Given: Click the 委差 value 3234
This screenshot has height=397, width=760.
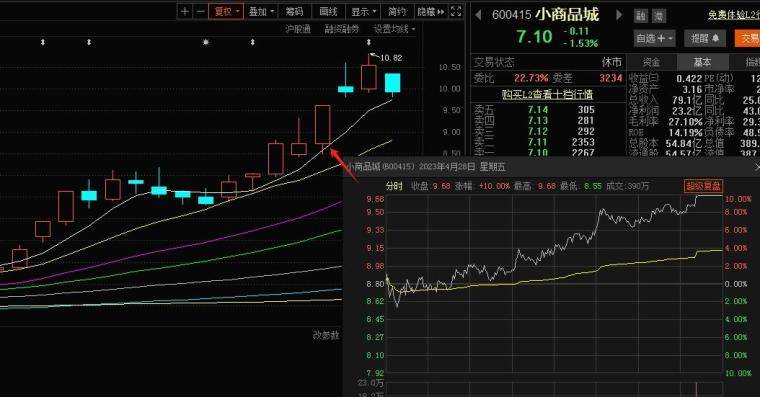Looking at the screenshot, I should pyautogui.click(x=611, y=78).
